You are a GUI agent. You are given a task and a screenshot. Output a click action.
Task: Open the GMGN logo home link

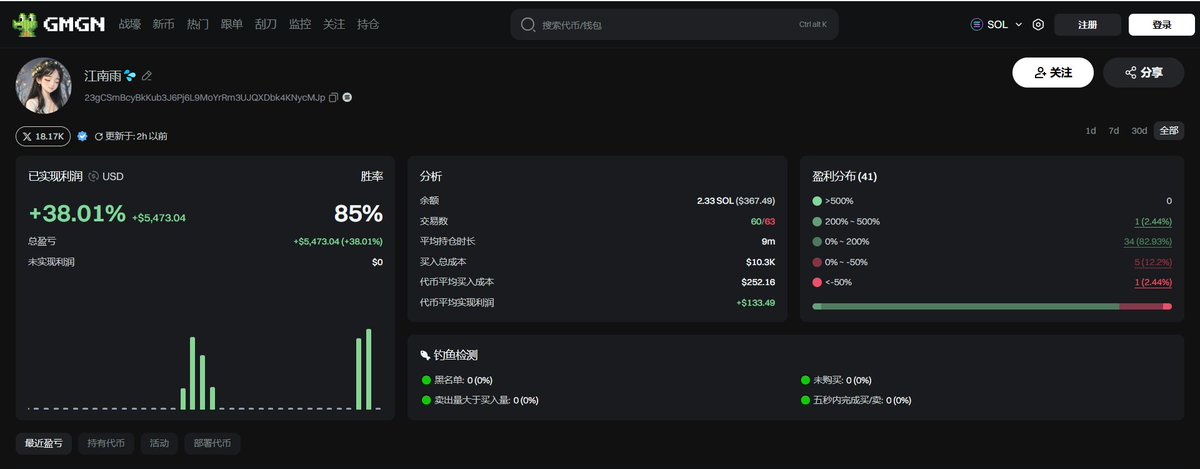click(58, 24)
